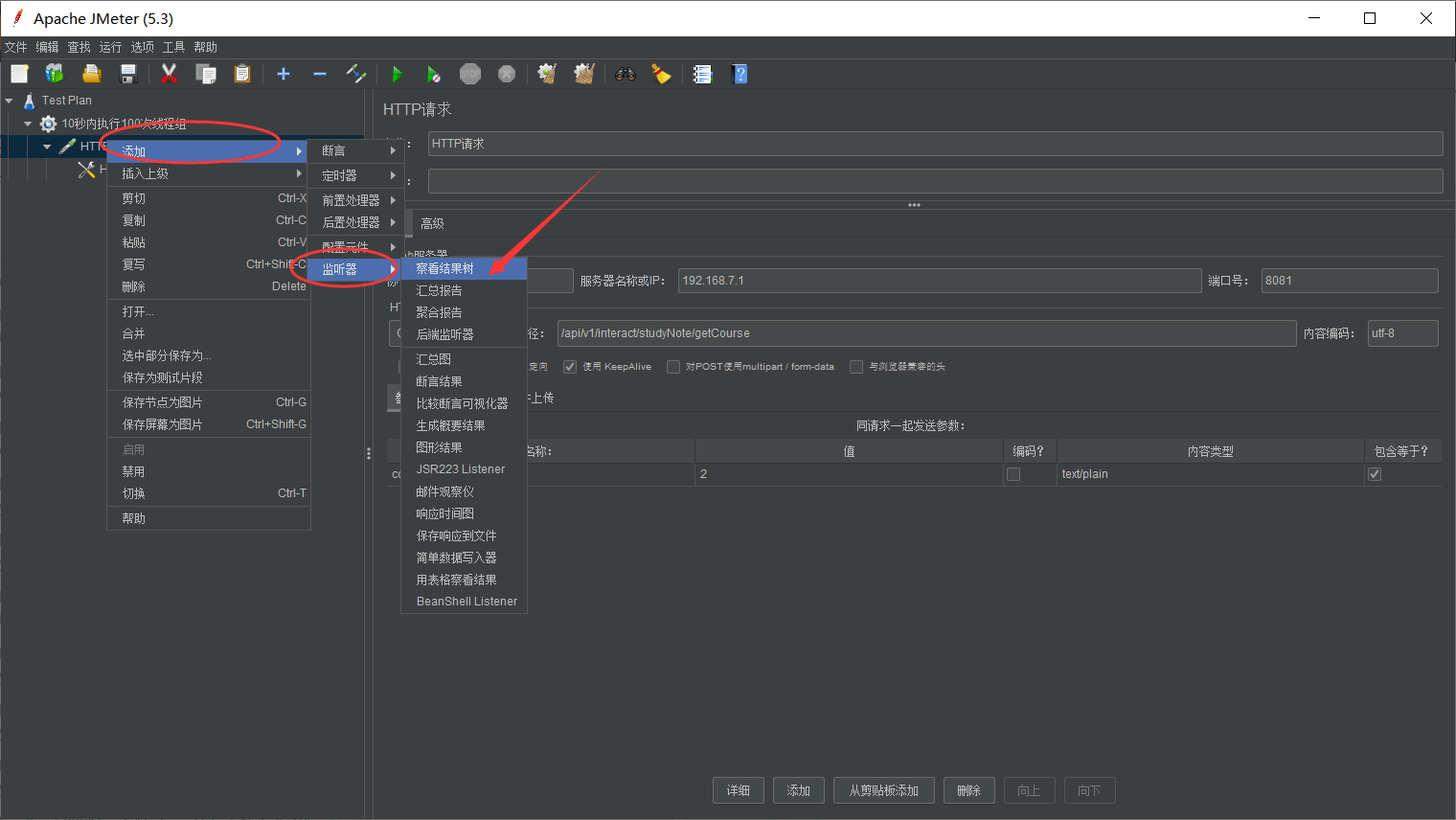The image size is (1456, 820).
Task: Toggle the 使用 KeepAlive checkbox
Action: pos(570,367)
